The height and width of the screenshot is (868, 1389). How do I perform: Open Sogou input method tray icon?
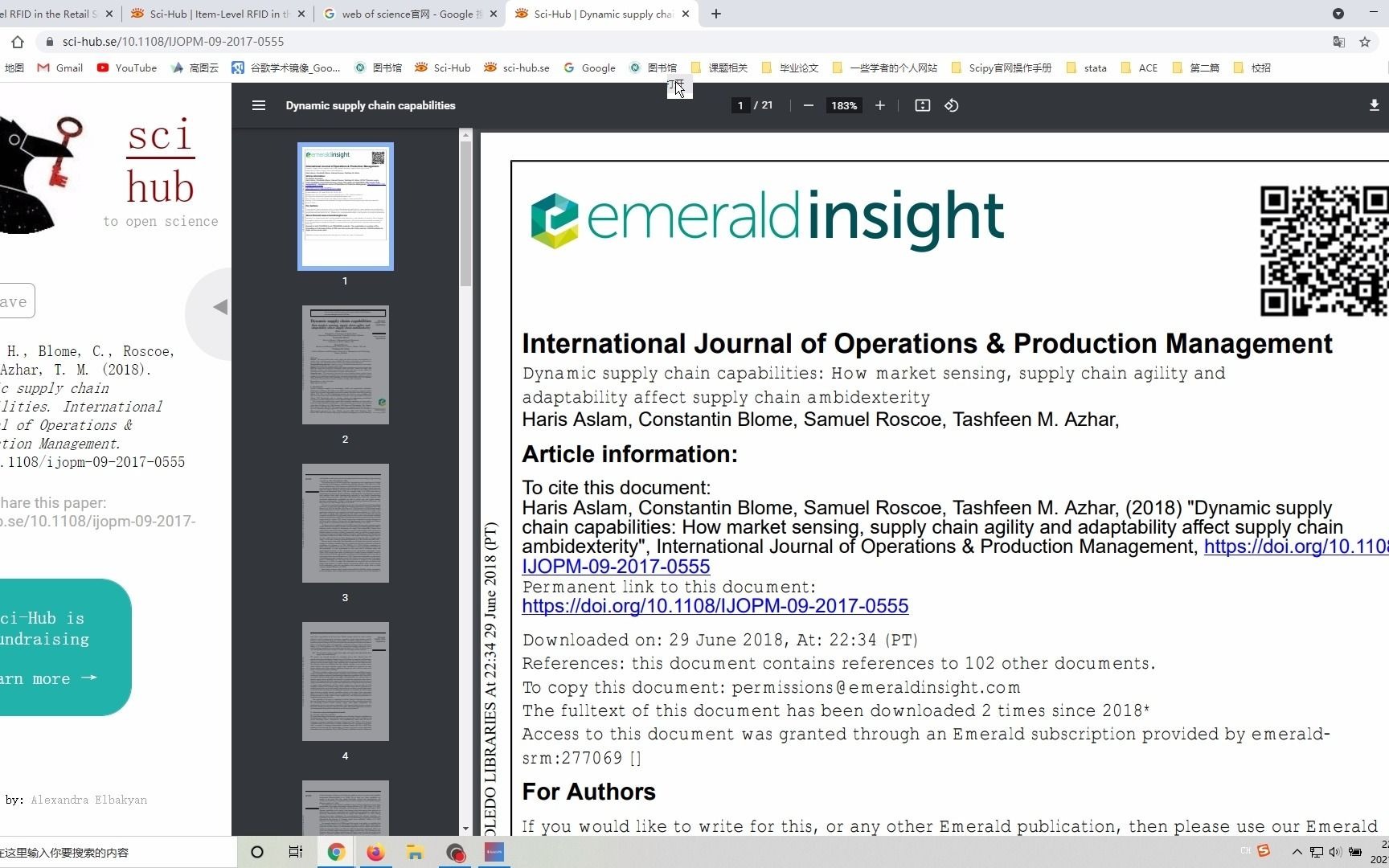1264,850
